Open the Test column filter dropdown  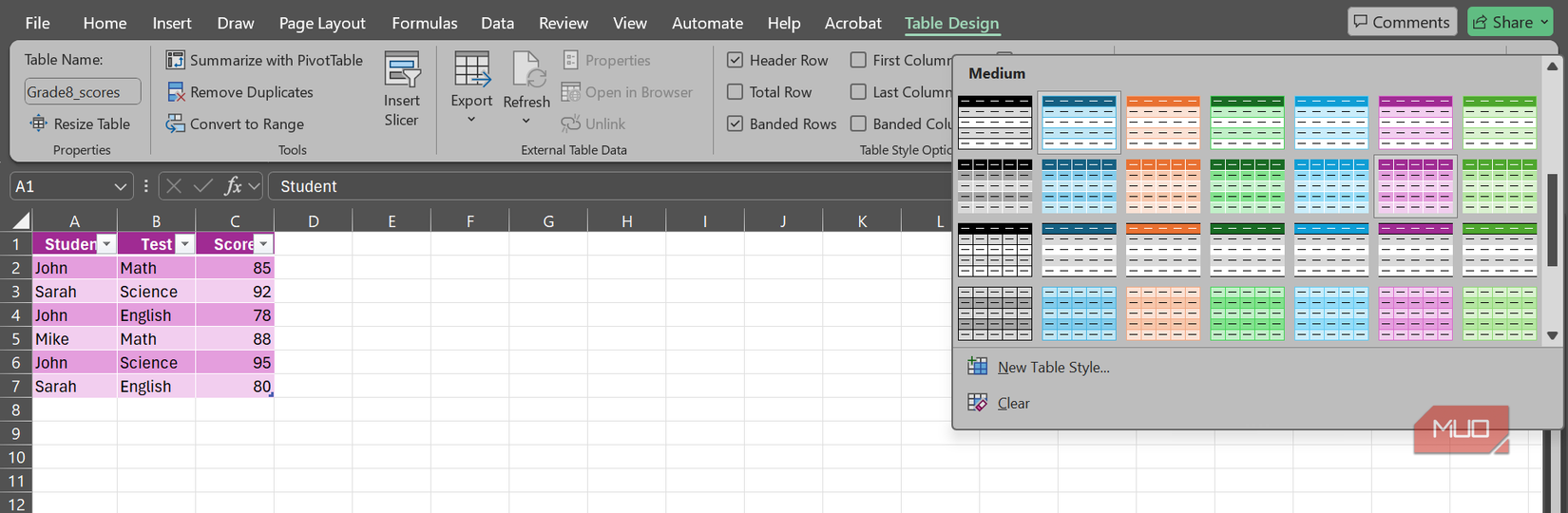click(x=185, y=244)
